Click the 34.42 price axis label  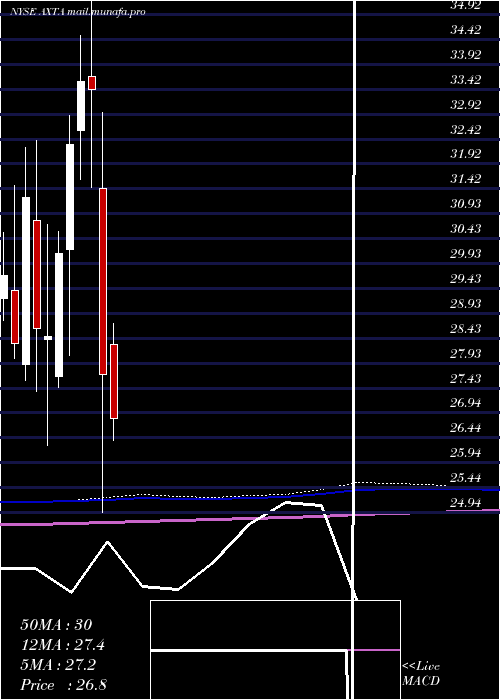pos(466,30)
